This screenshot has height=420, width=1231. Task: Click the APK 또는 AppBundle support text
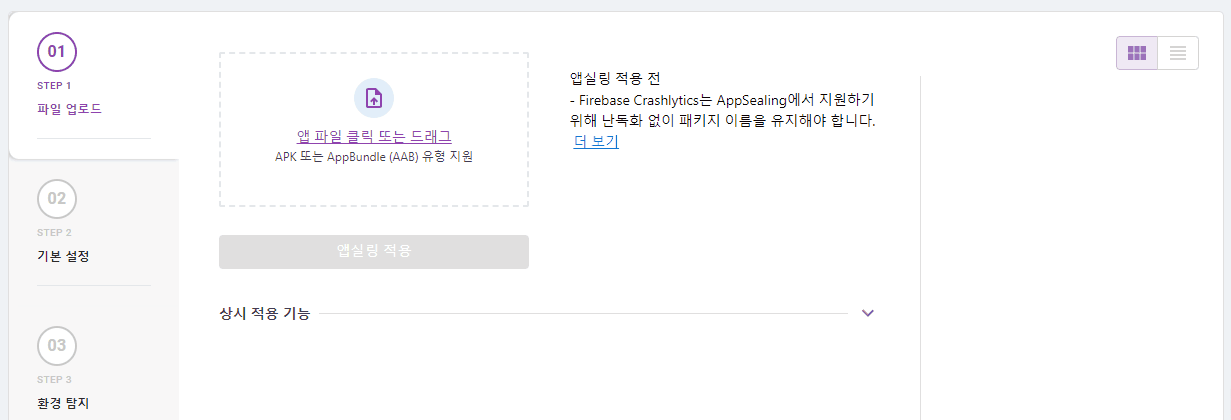pyautogui.click(x=374, y=157)
